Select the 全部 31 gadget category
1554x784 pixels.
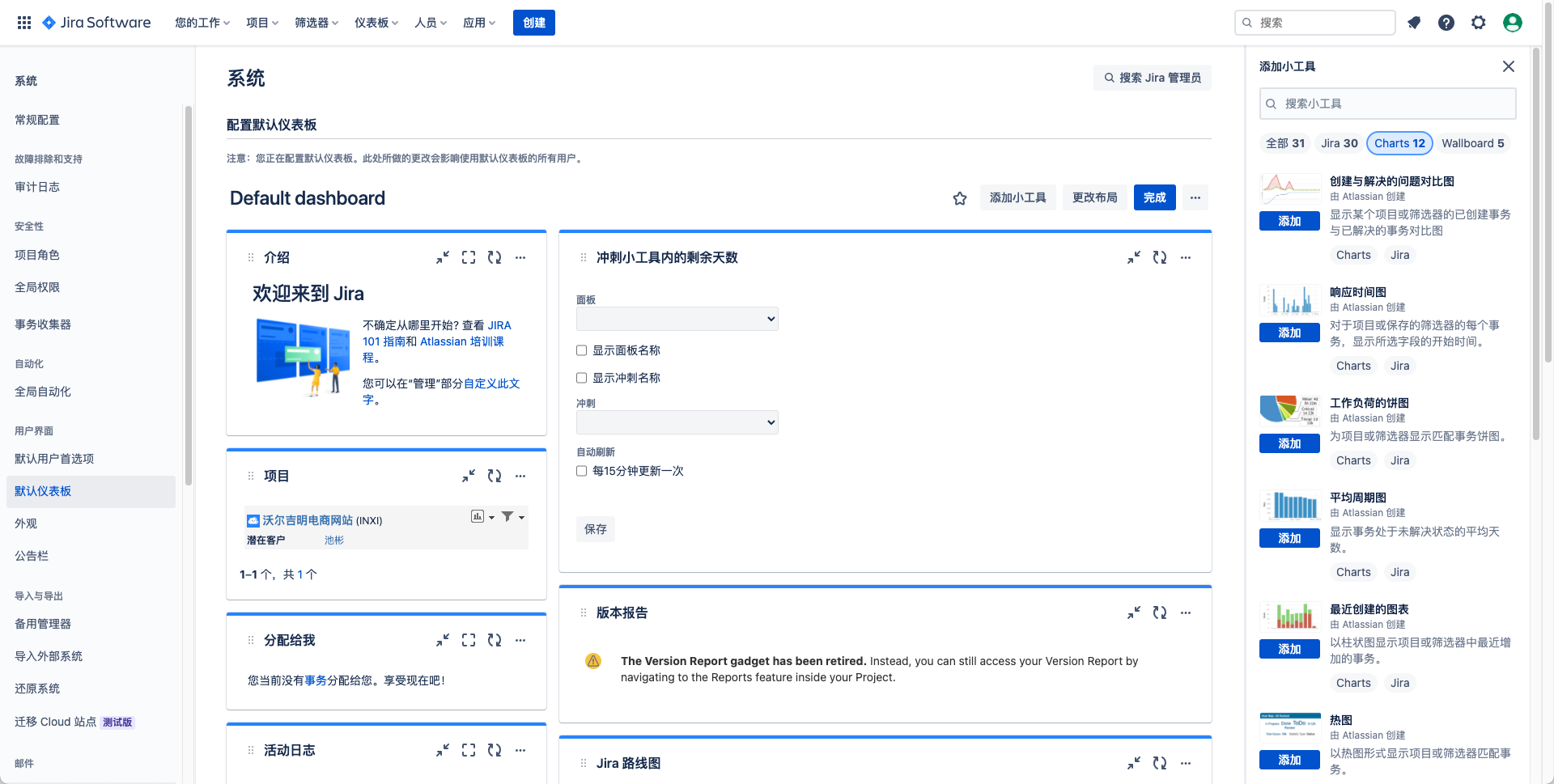[1285, 143]
